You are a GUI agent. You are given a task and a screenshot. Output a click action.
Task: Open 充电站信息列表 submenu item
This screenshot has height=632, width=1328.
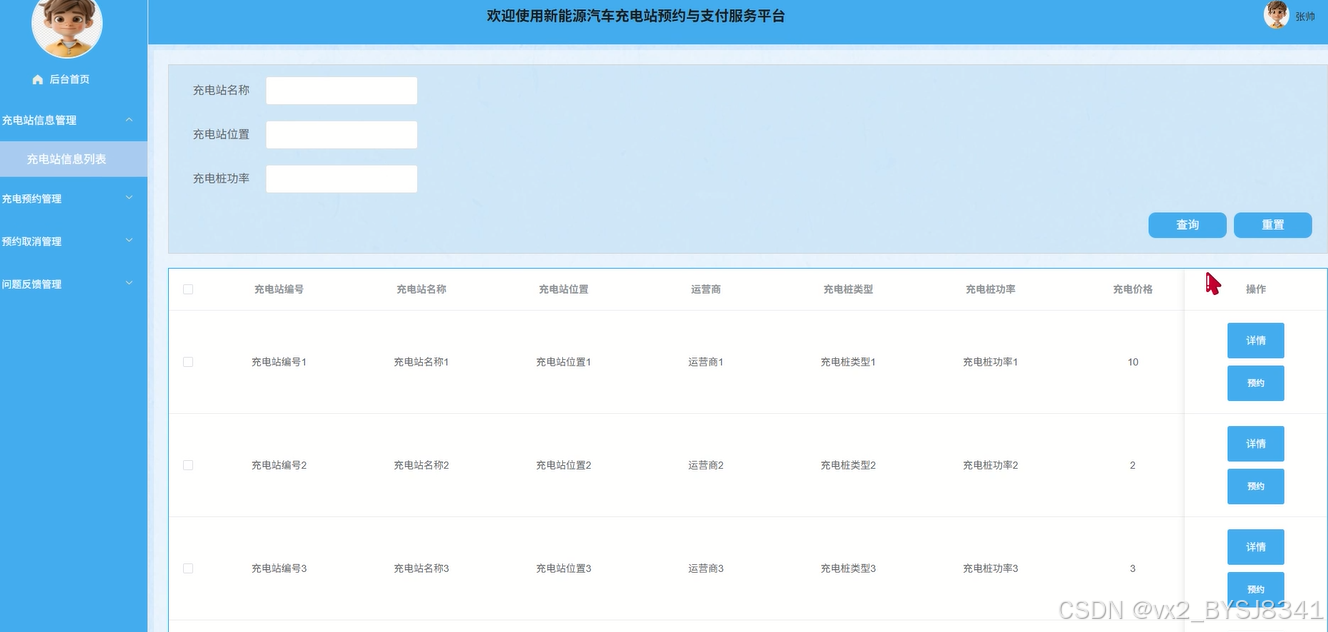[x=67, y=159]
